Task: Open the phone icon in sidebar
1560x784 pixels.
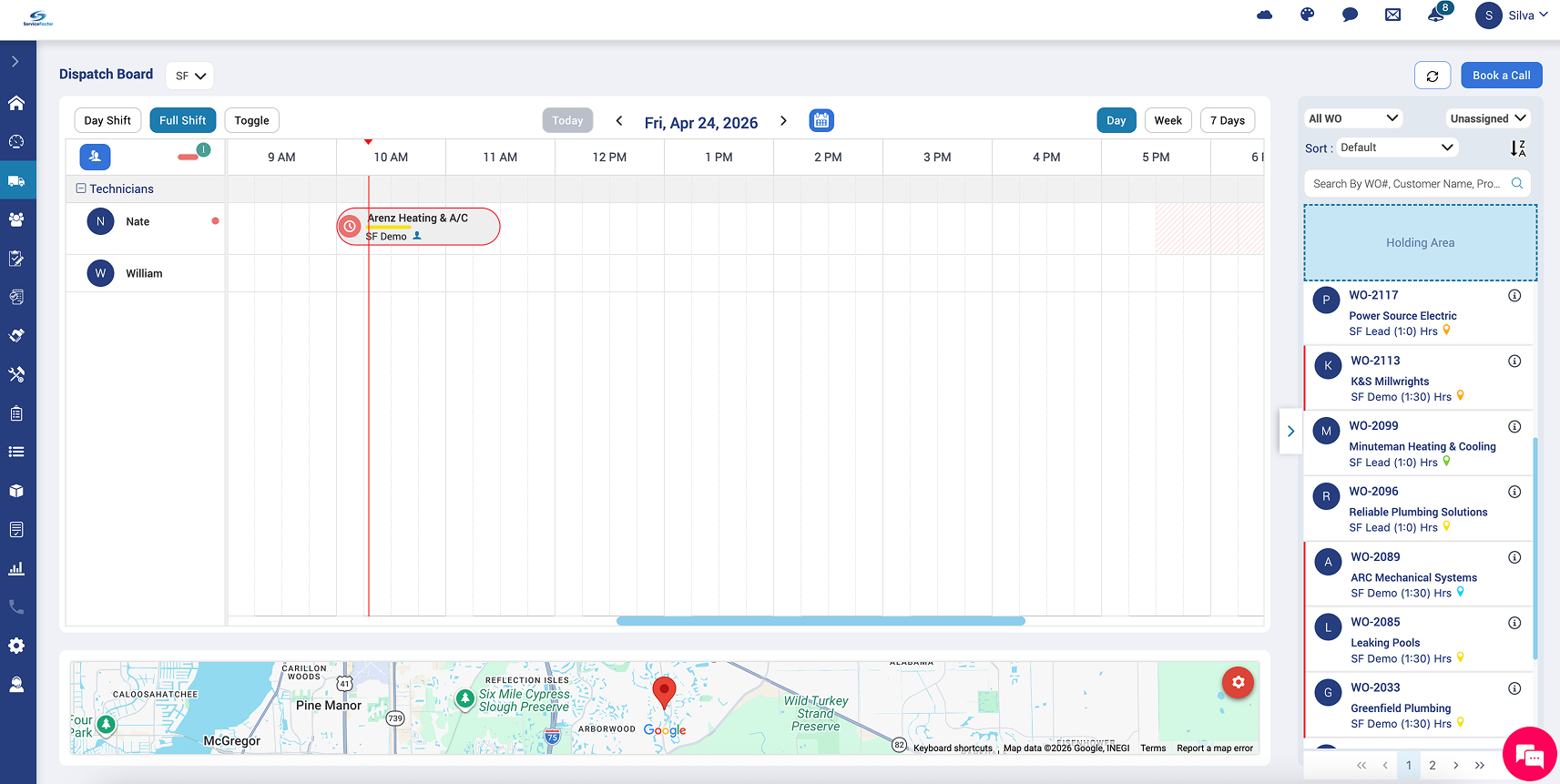Action: point(16,606)
